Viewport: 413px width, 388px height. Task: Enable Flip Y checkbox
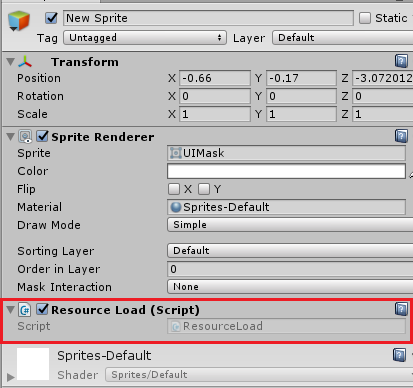point(204,189)
